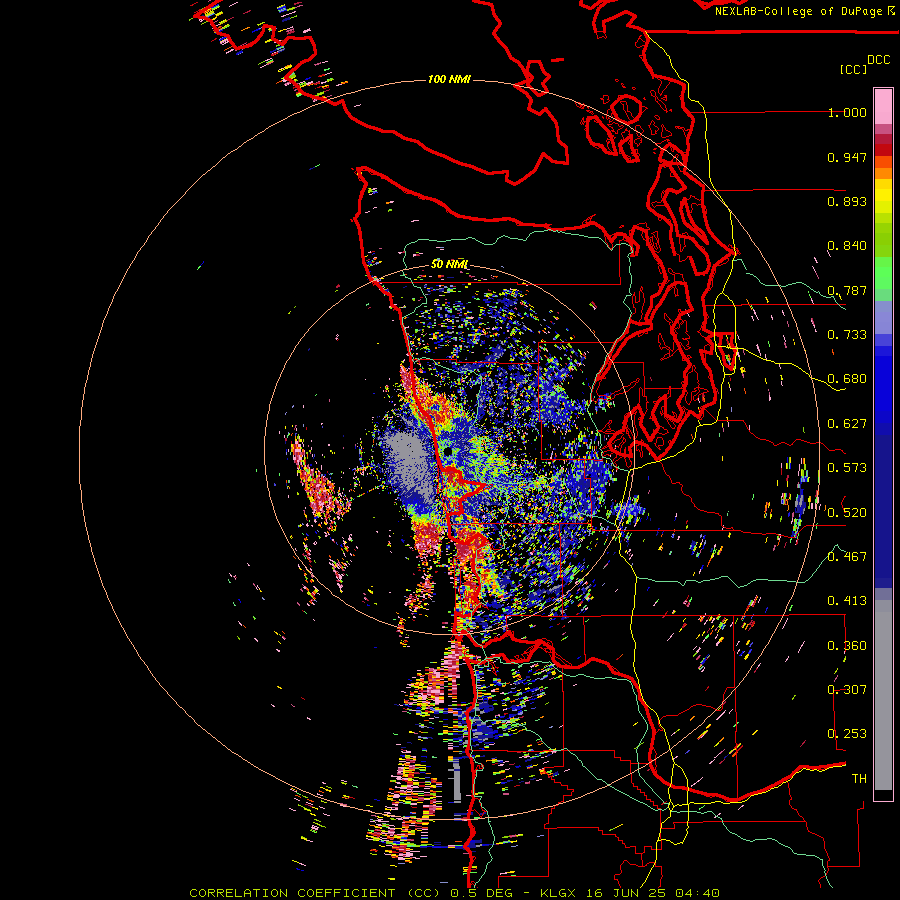
Task: Click the 0.467 scale value
Action: click(x=847, y=557)
